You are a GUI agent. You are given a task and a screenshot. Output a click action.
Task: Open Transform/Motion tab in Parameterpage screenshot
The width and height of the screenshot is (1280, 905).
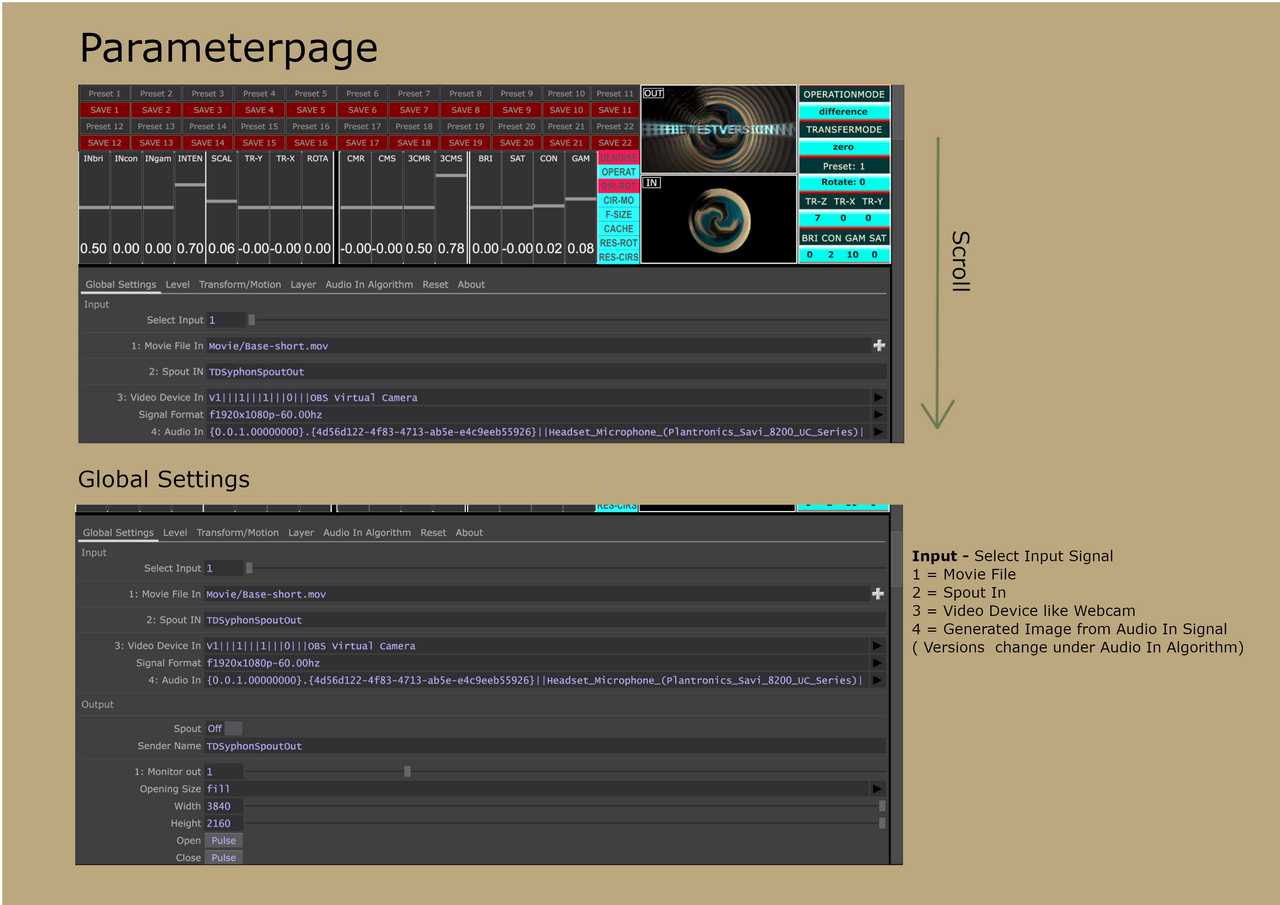[x=240, y=284]
